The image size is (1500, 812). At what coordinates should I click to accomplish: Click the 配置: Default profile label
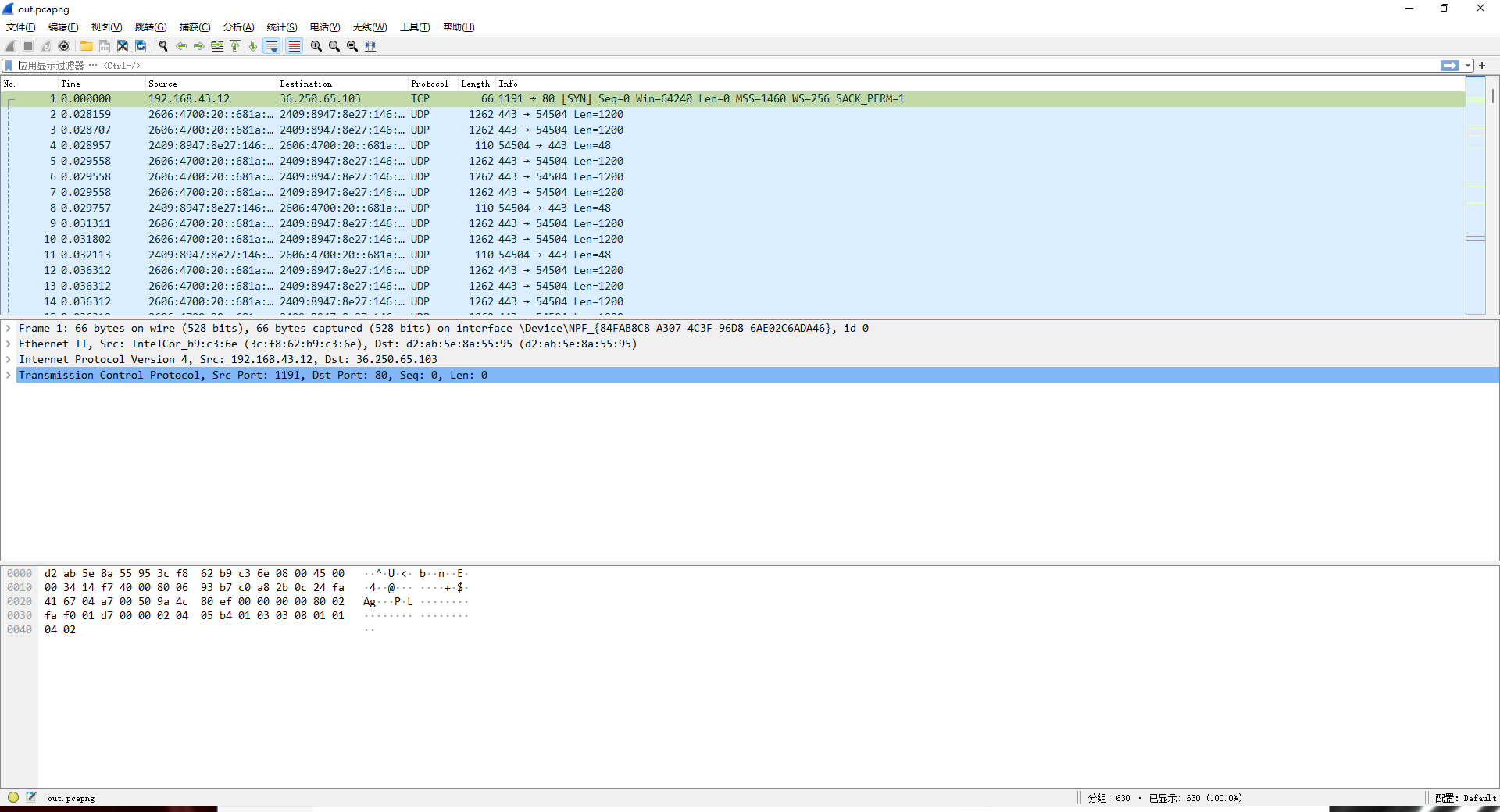(1466, 798)
